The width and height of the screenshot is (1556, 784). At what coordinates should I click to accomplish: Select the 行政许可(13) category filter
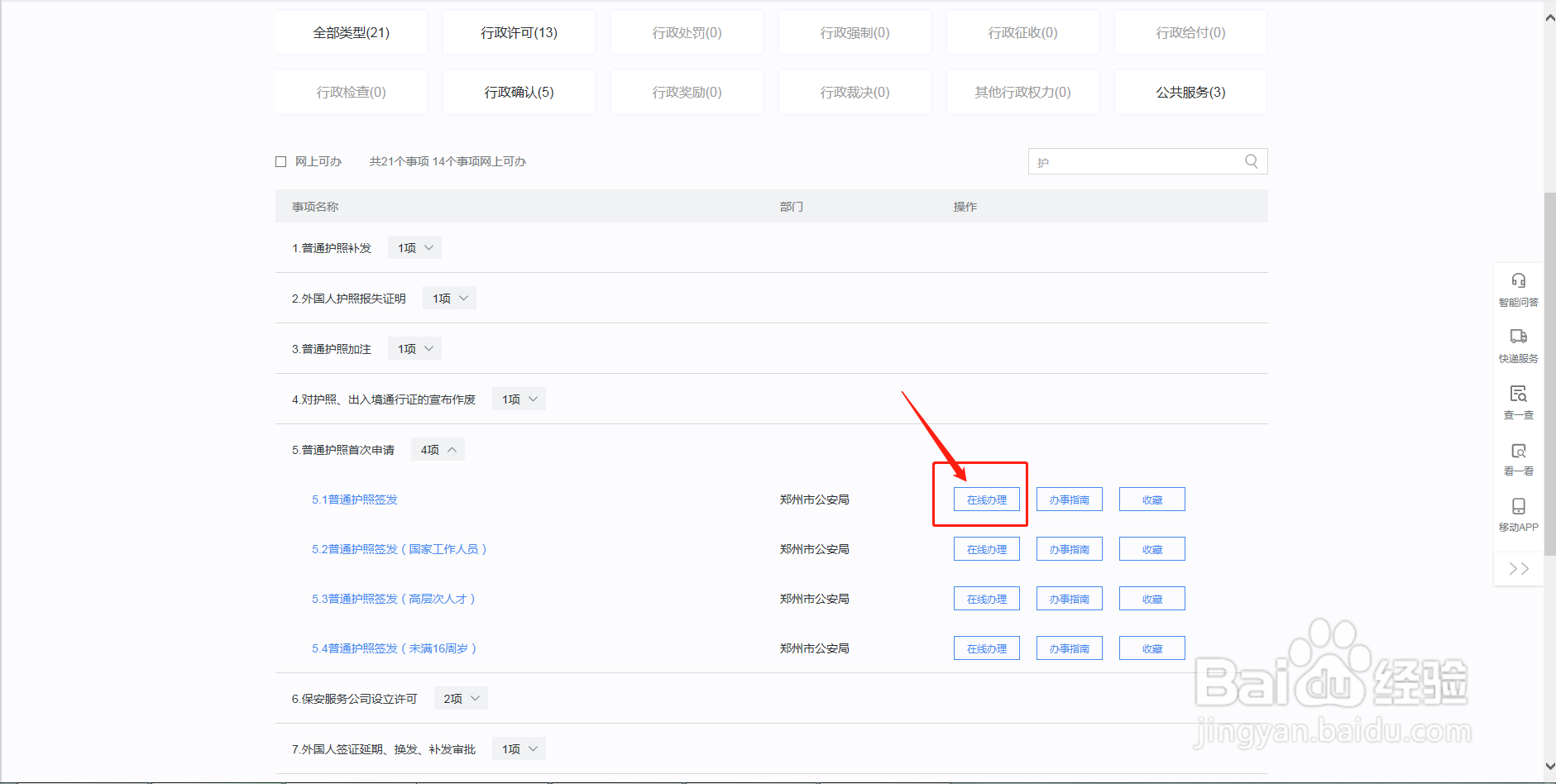point(519,32)
